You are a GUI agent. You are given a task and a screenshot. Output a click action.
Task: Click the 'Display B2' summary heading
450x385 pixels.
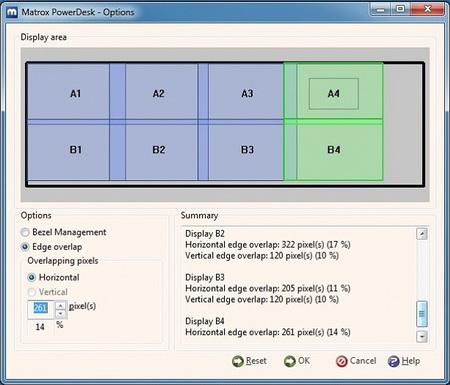coord(205,234)
